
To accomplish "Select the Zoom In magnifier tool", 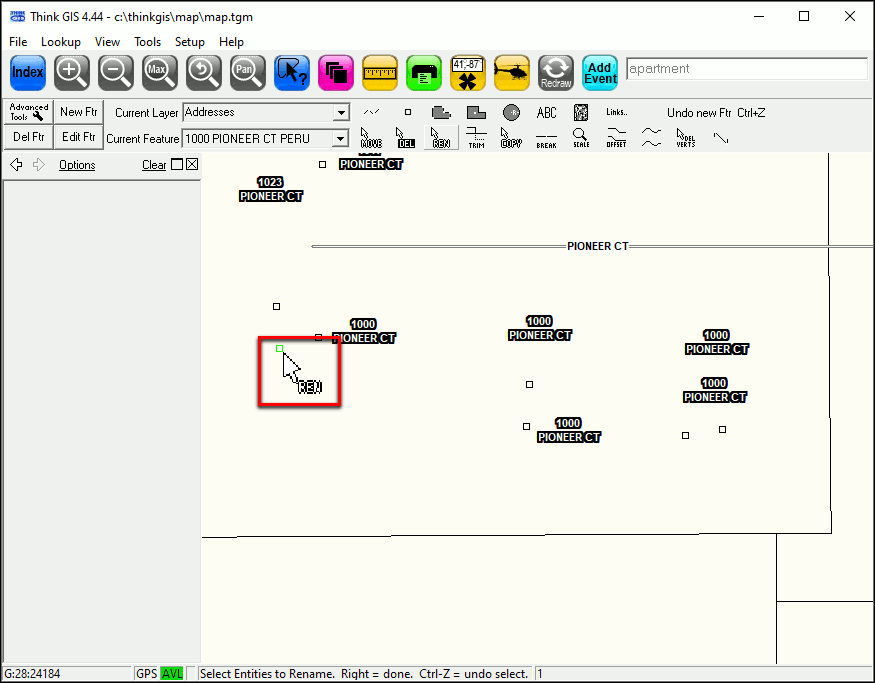I will pyautogui.click(x=72, y=72).
